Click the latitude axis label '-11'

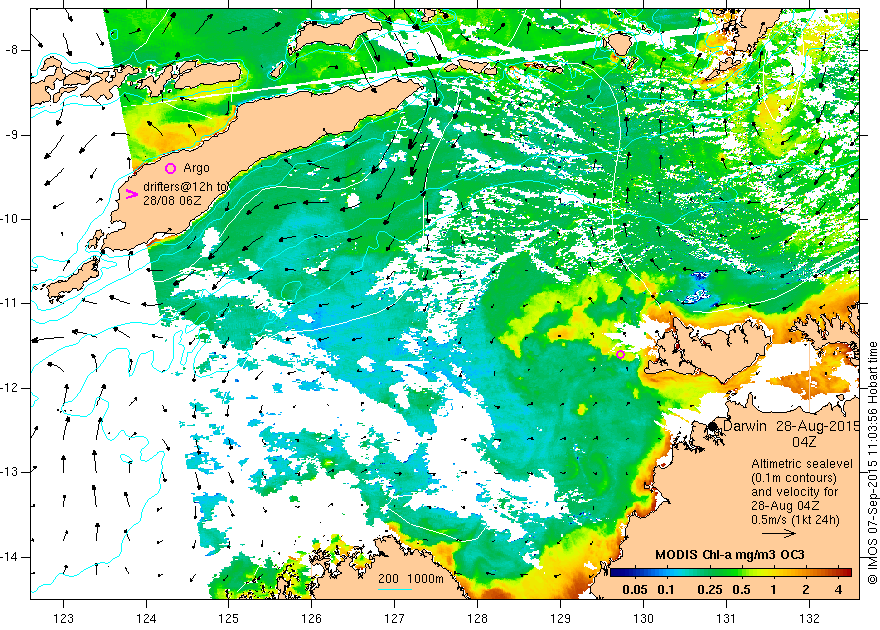pos(10,303)
